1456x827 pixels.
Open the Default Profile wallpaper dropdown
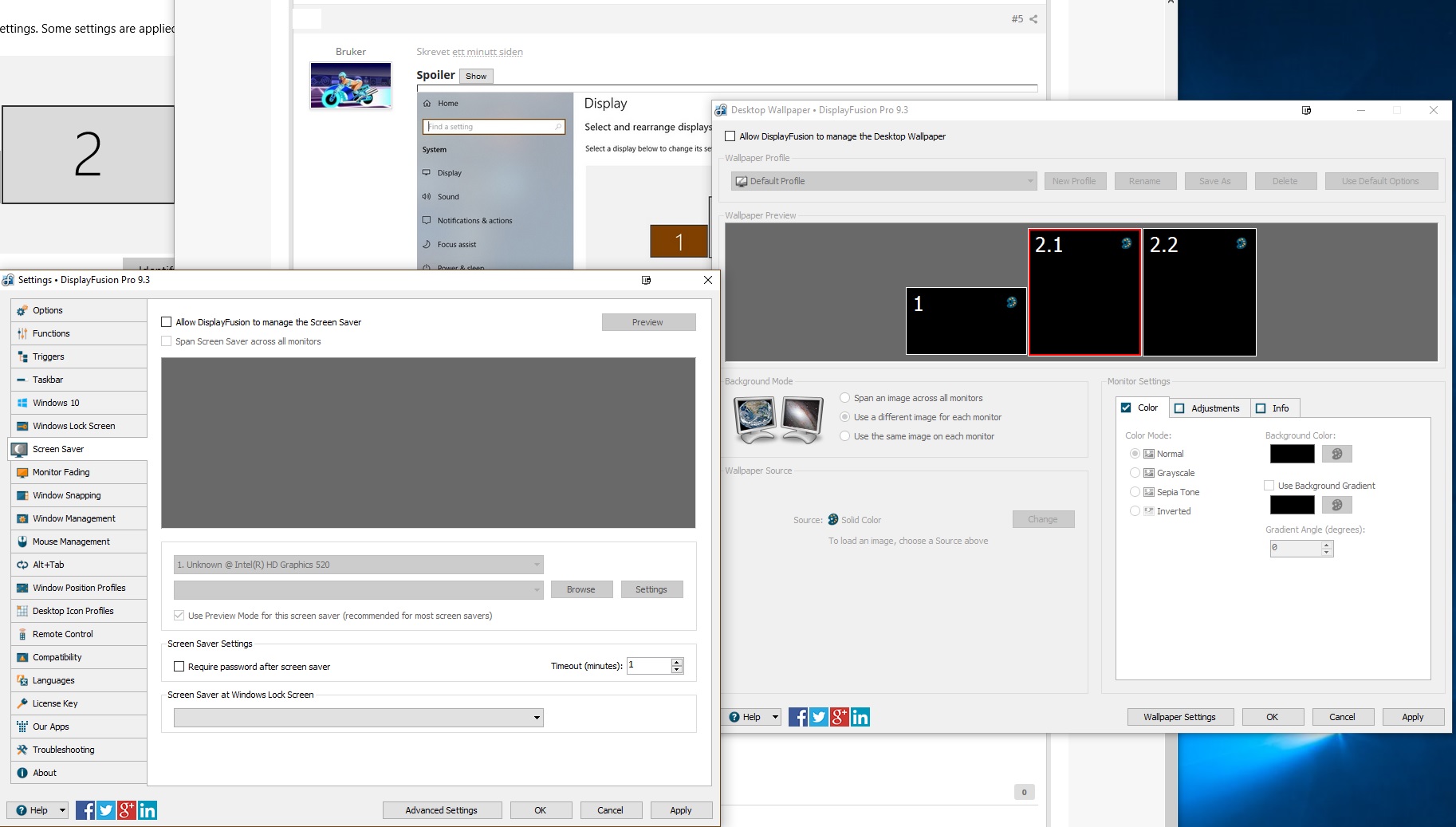point(884,181)
